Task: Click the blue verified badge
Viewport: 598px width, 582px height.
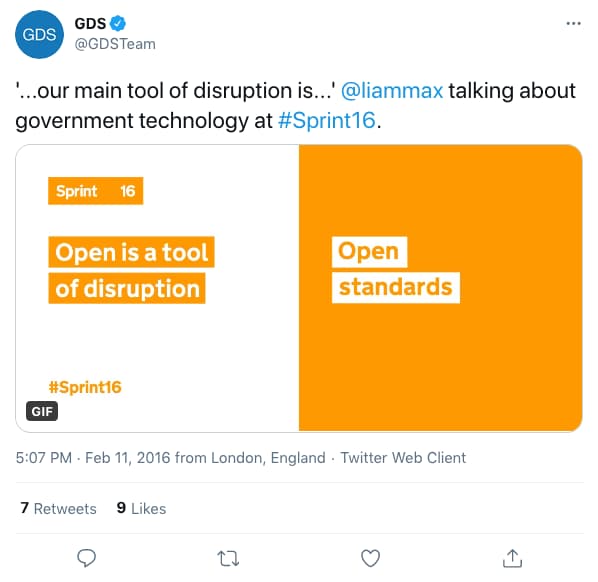Action: (118, 24)
